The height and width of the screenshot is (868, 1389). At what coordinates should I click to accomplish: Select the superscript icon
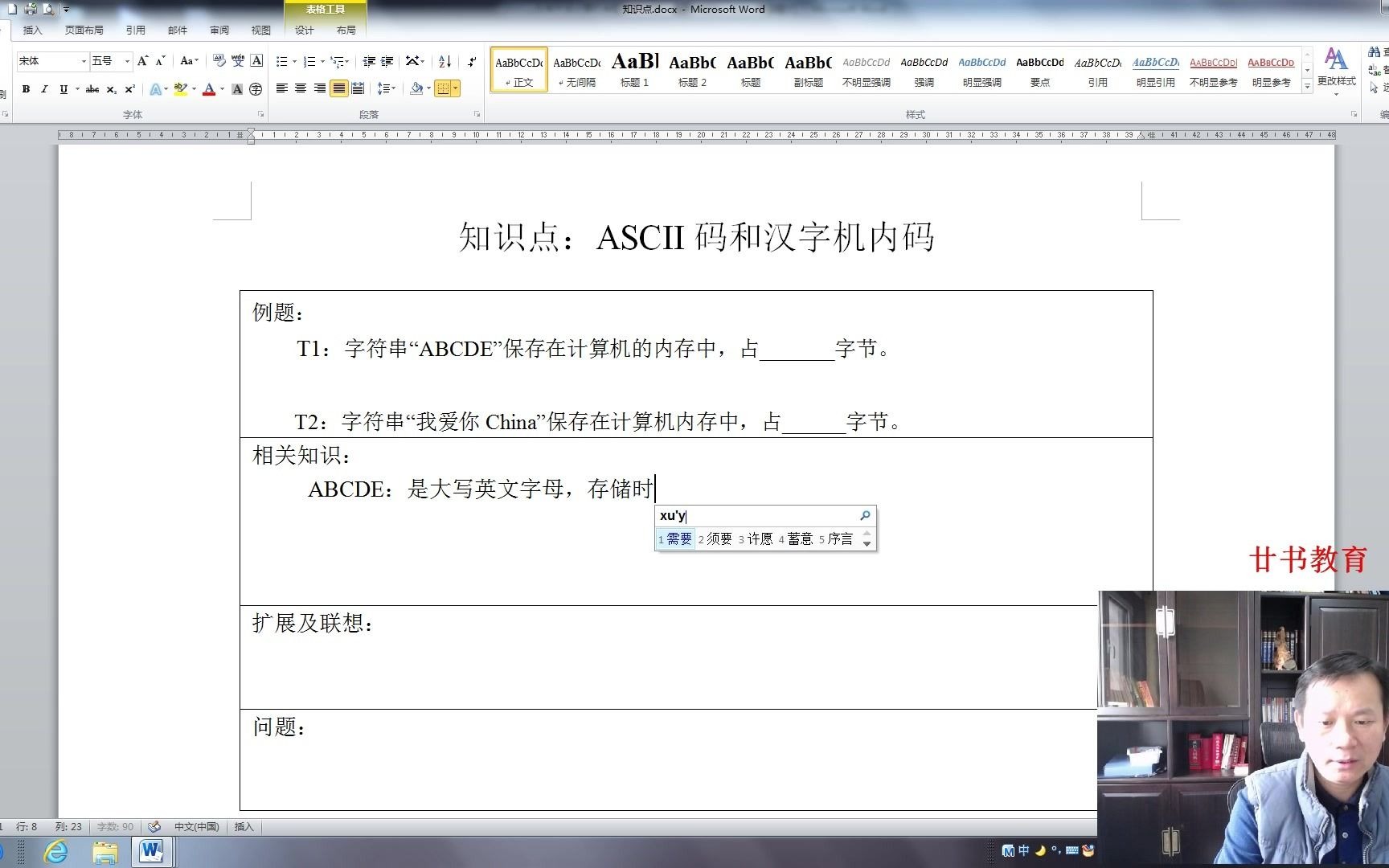click(x=130, y=89)
